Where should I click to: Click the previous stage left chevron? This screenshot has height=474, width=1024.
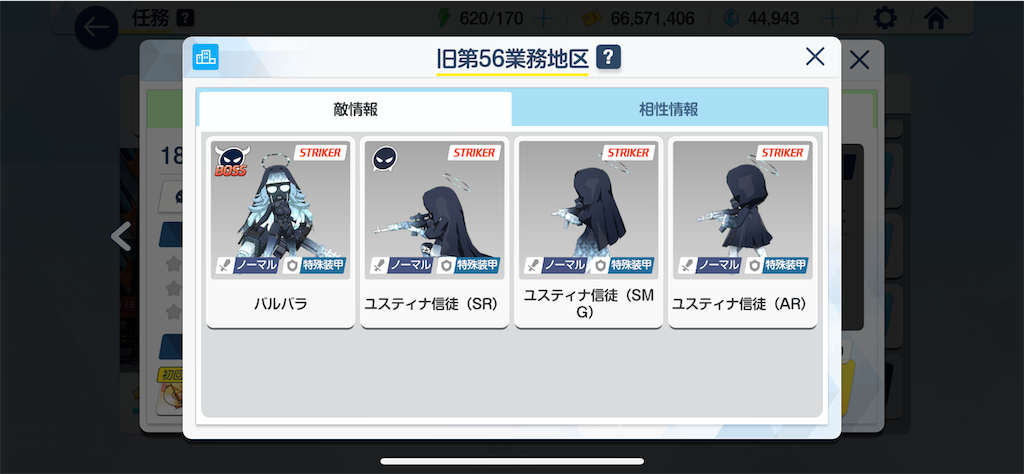click(121, 236)
